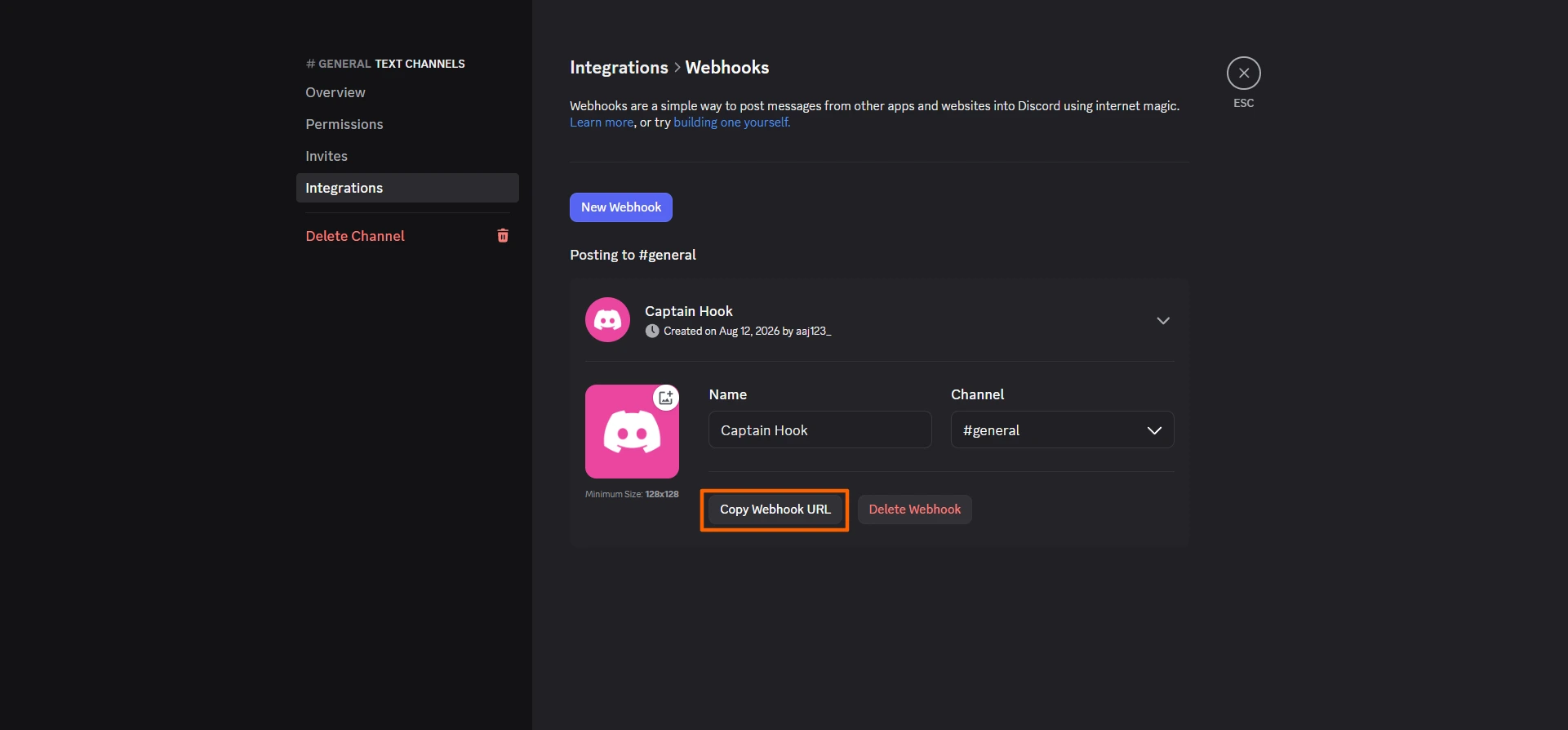The height and width of the screenshot is (730, 1568).
Task: Click the Posting to #general heading
Action: [x=633, y=255]
